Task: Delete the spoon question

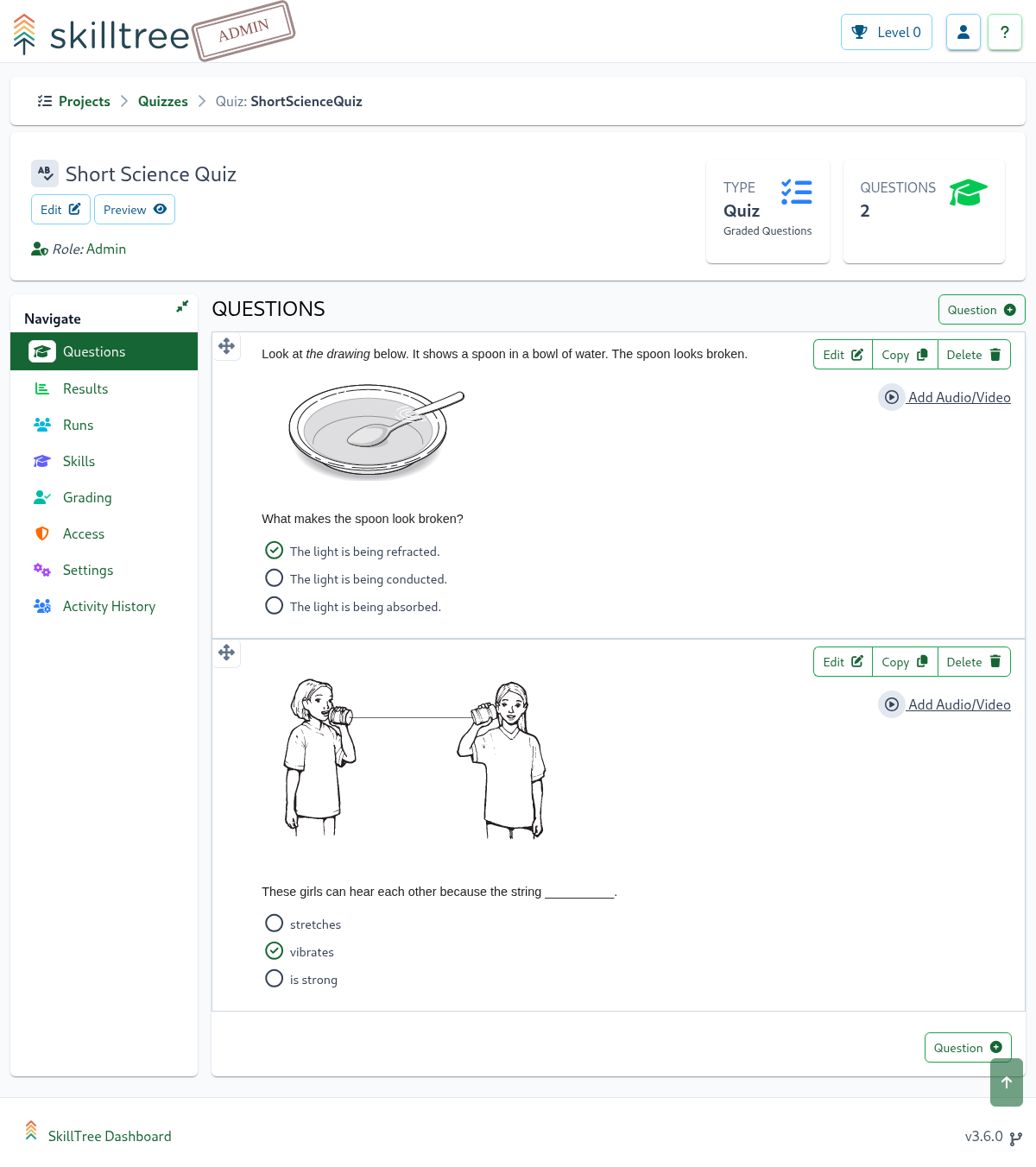Action: [x=974, y=355]
